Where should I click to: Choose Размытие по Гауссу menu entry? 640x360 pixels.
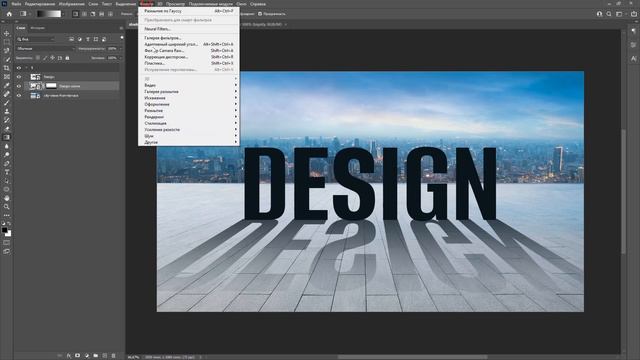189,11
